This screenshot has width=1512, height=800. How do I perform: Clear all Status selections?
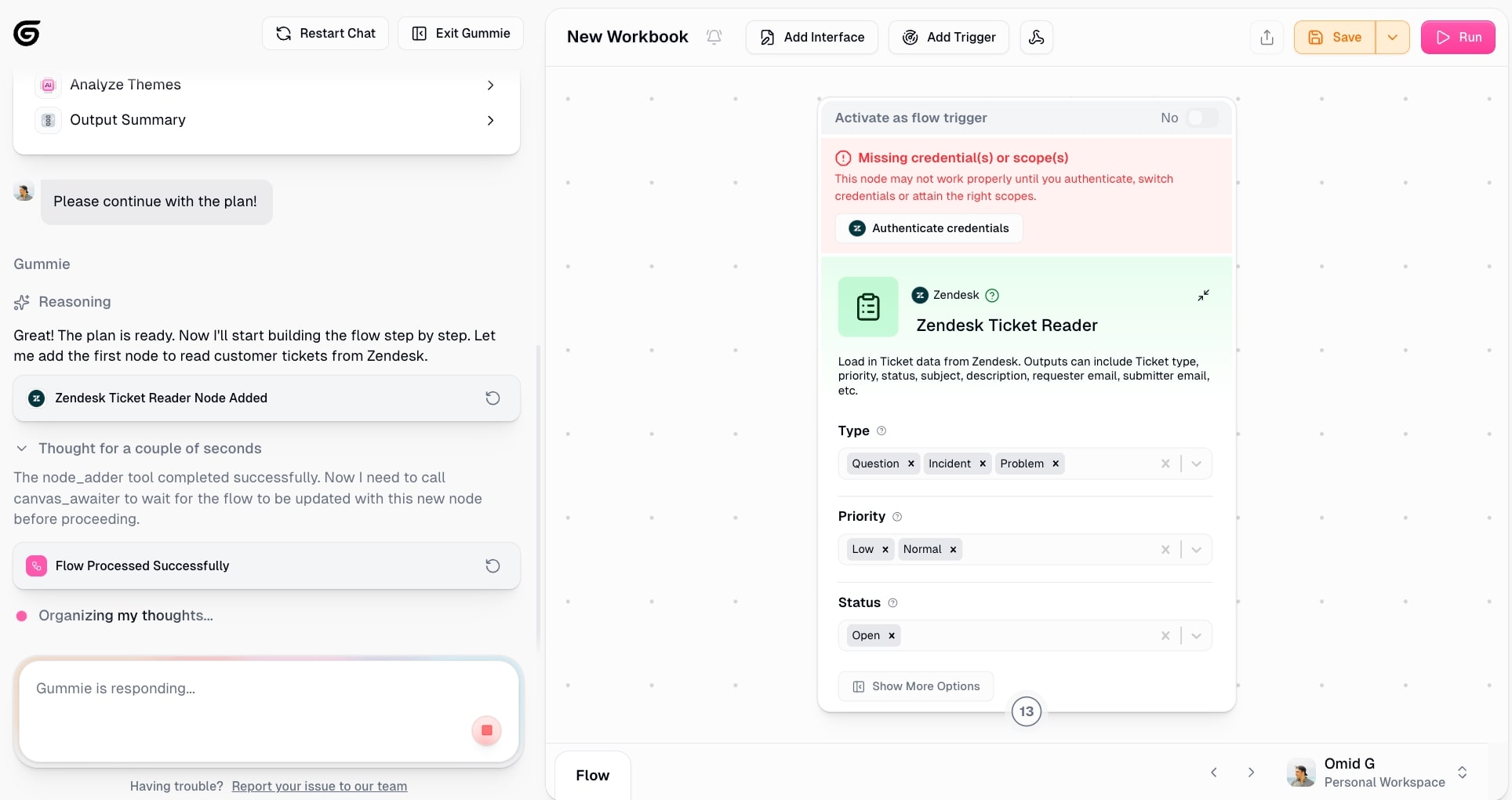(1165, 635)
